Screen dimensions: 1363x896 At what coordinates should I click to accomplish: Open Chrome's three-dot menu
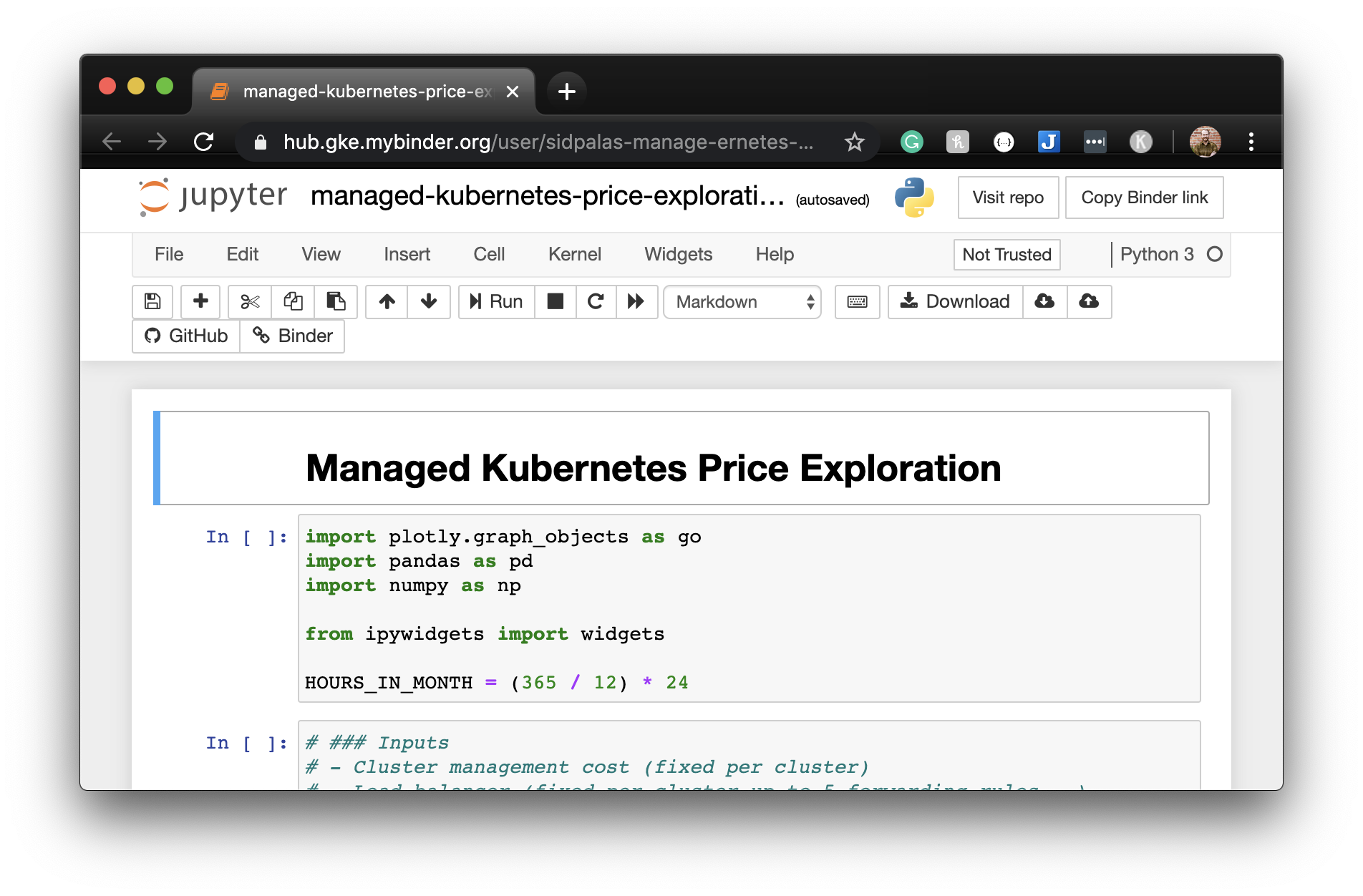click(x=1251, y=141)
